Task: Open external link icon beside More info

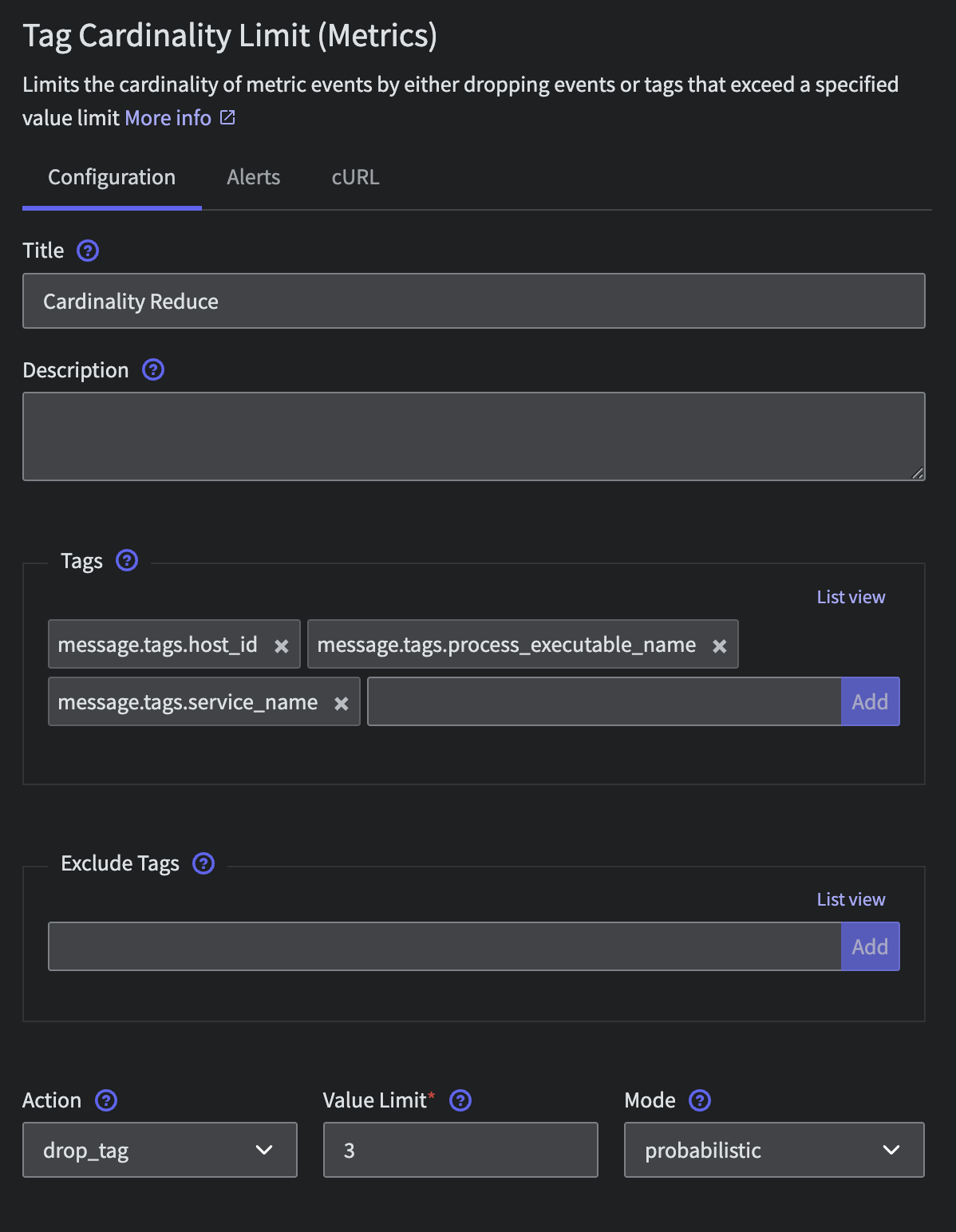Action: [227, 117]
